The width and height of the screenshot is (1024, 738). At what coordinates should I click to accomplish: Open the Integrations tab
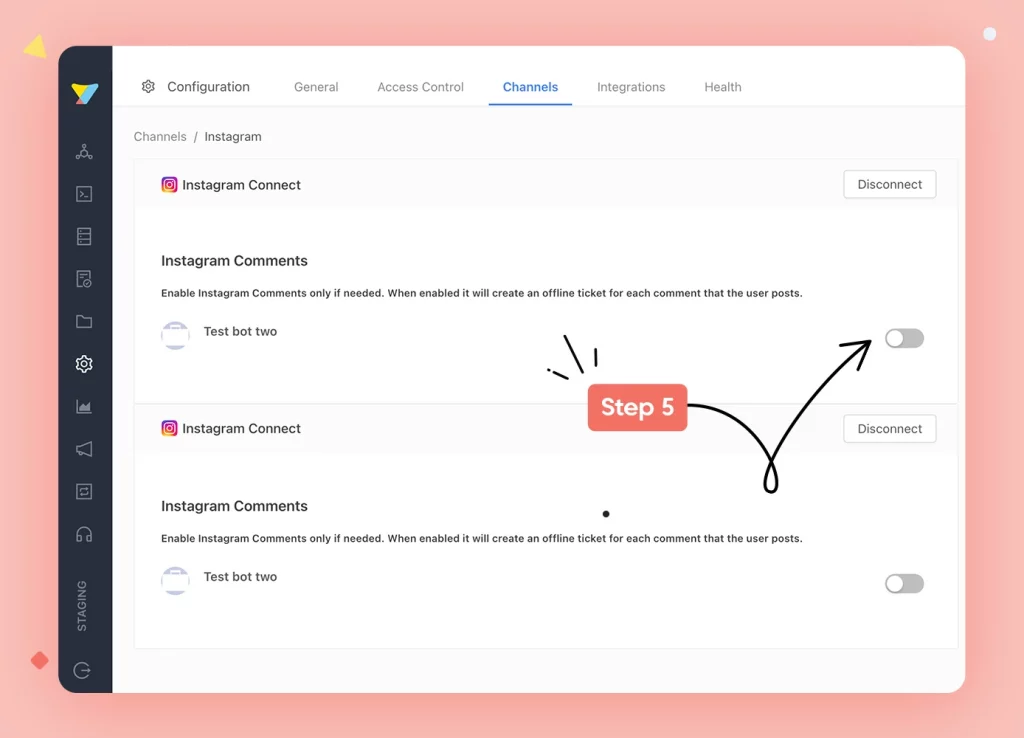click(631, 87)
